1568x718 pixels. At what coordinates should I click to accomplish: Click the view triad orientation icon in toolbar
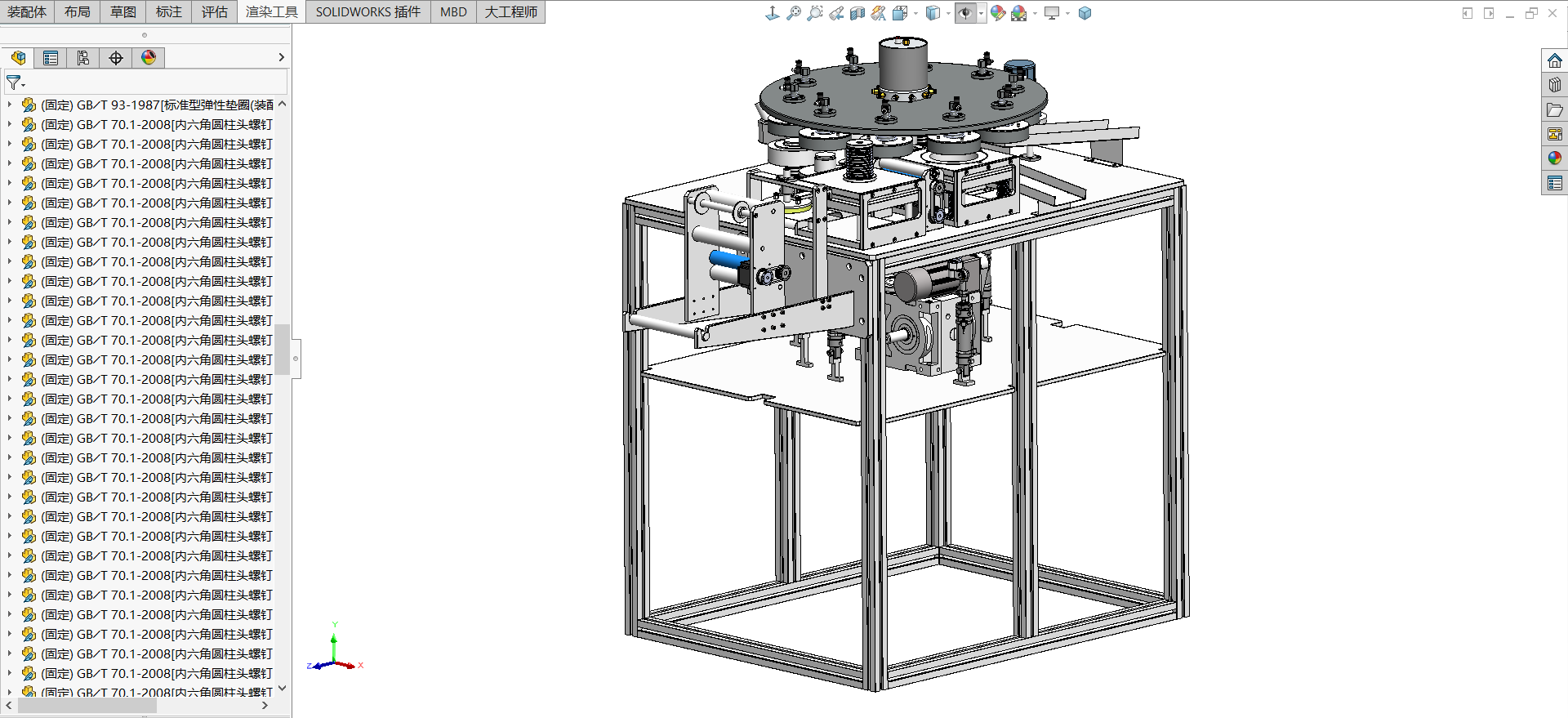(772, 13)
